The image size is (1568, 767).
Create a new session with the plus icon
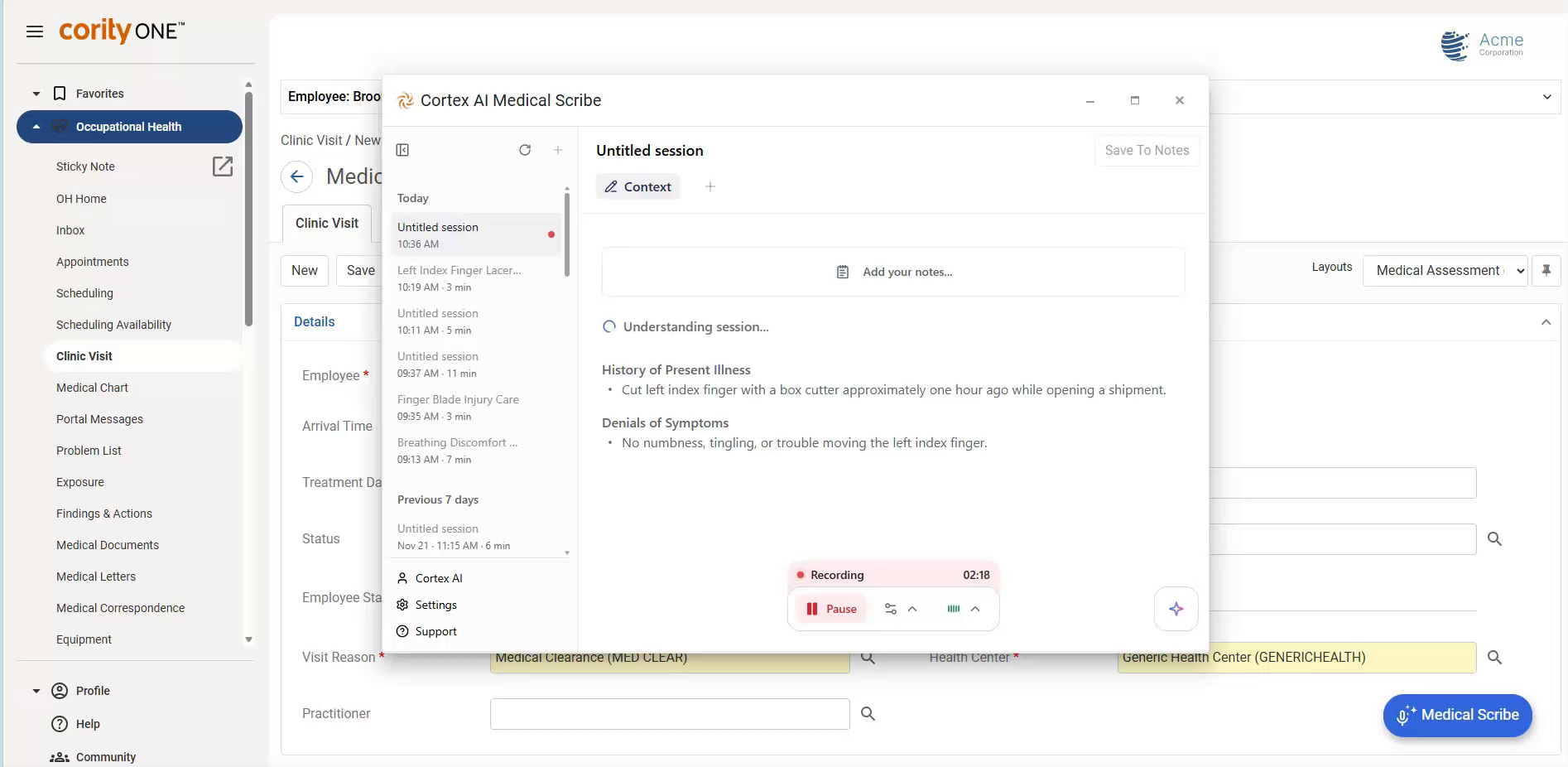tap(557, 150)
